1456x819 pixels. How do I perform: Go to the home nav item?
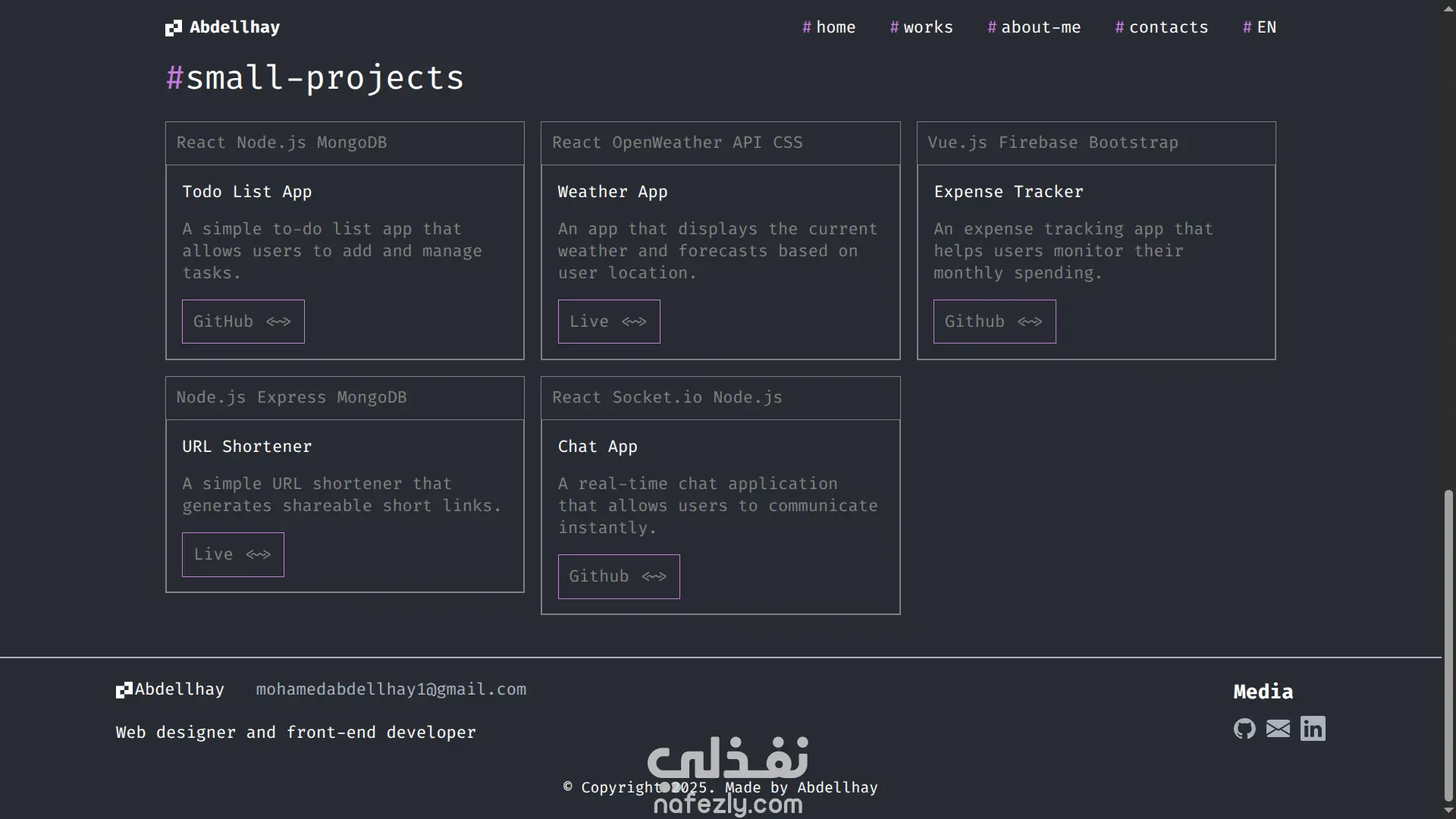click(x=829, y=27)
